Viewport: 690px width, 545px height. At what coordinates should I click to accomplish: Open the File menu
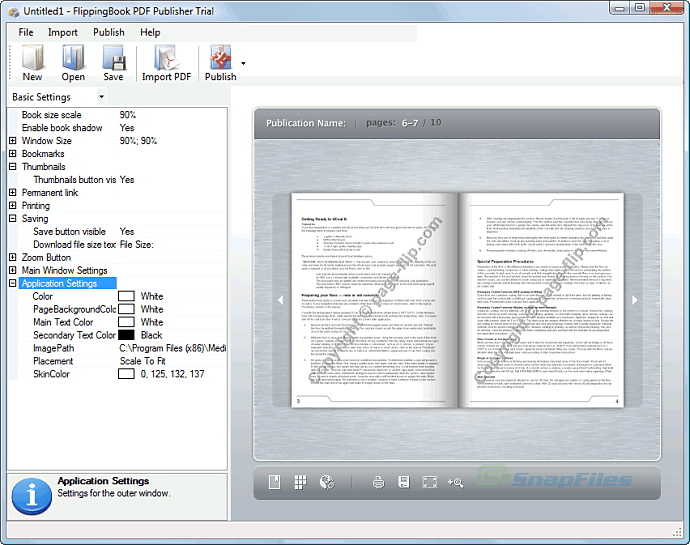(26, 32)
